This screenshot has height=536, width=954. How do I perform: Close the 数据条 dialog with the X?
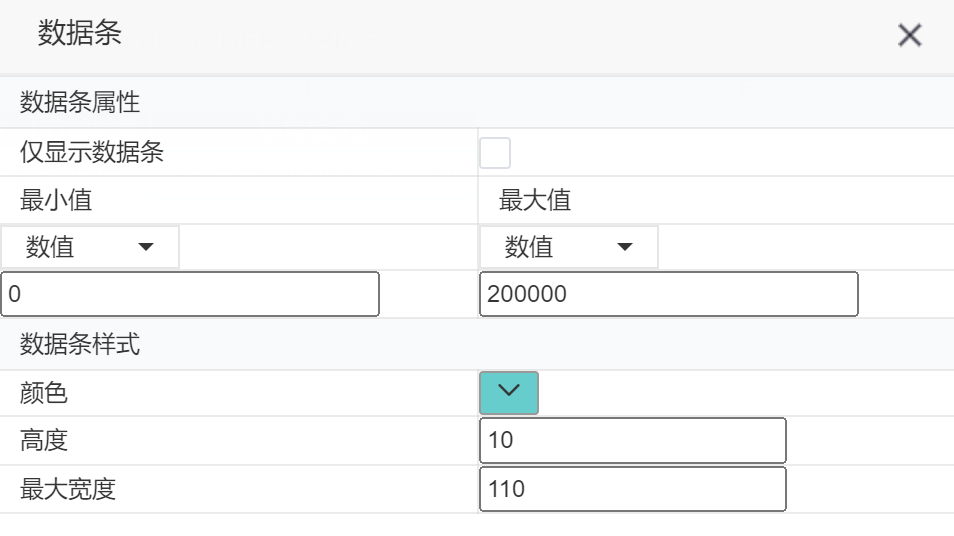(x=910, y=35)
